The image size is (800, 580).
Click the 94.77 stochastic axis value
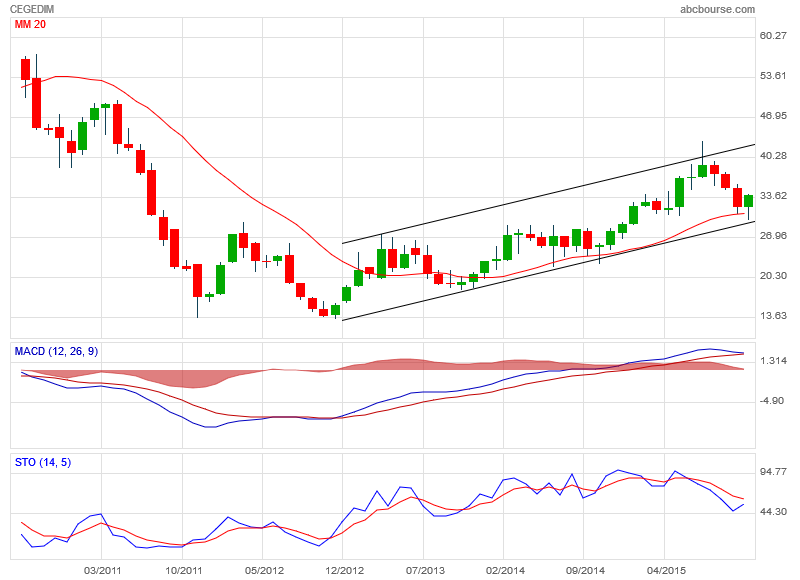tap(773, 471)
